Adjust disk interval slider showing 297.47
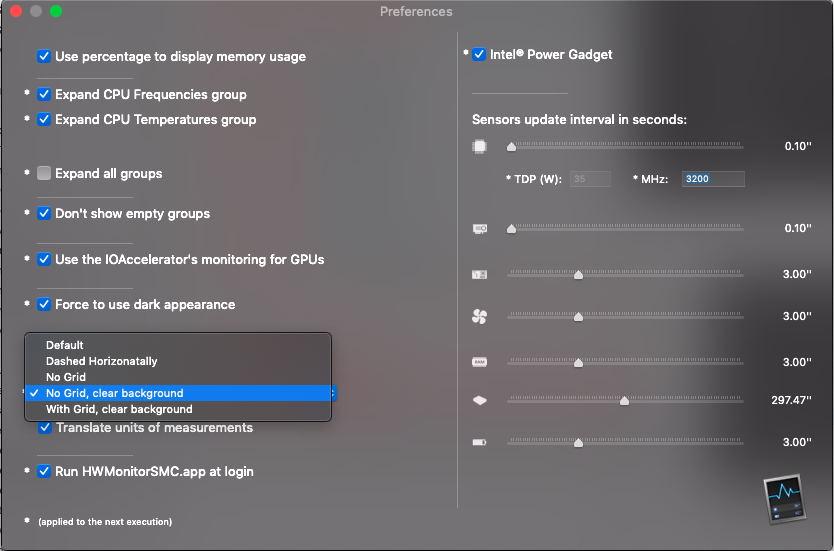The height and width of the screenshot is (551, 834). pos(624,400)
